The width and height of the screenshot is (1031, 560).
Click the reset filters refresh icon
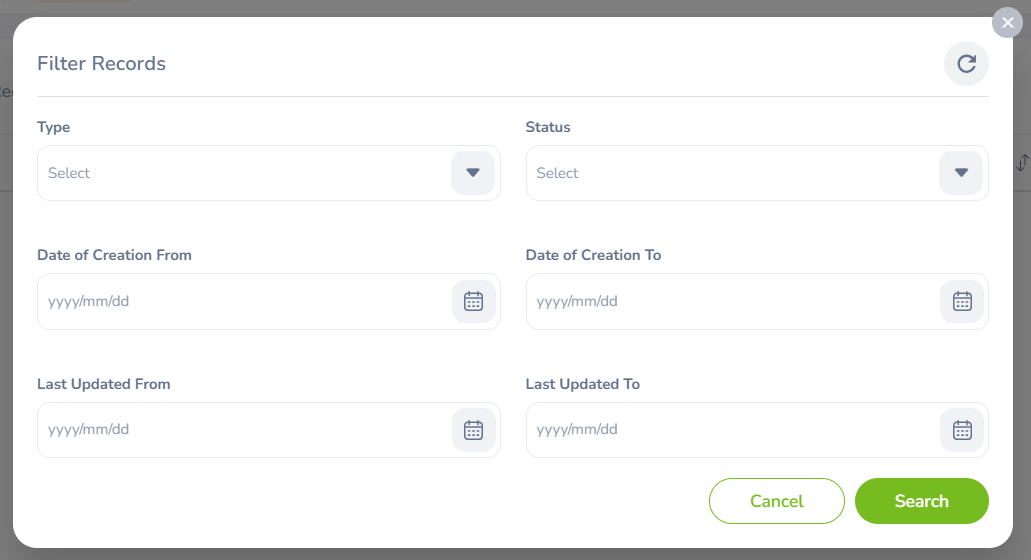966,64
